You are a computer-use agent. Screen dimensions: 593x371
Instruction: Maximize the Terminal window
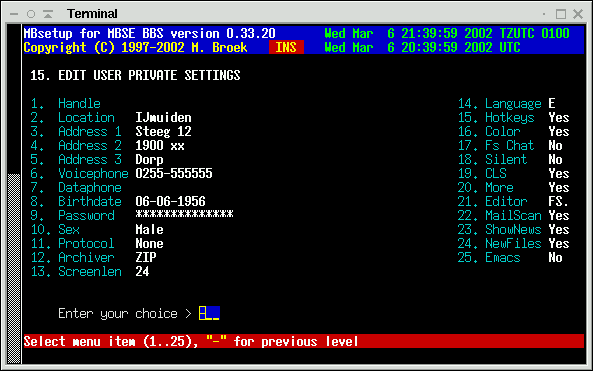[561, 14]
